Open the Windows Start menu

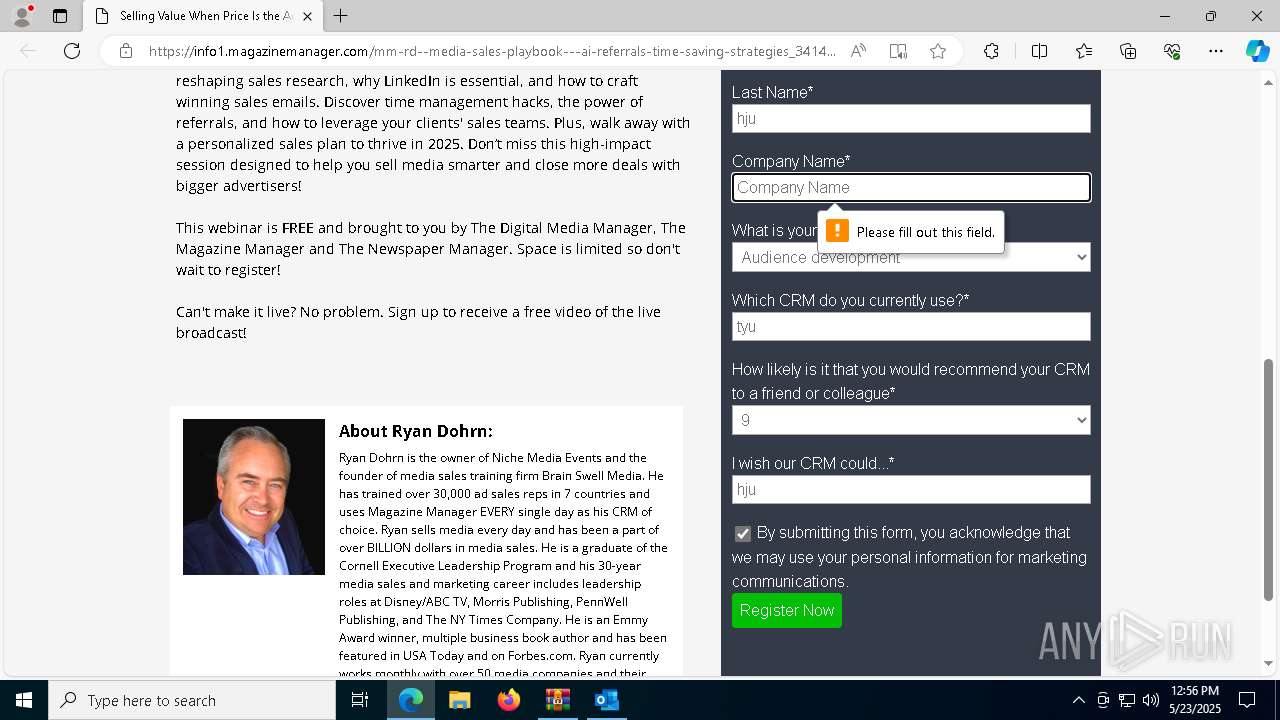pyautogui.click(x=24, y=700)
